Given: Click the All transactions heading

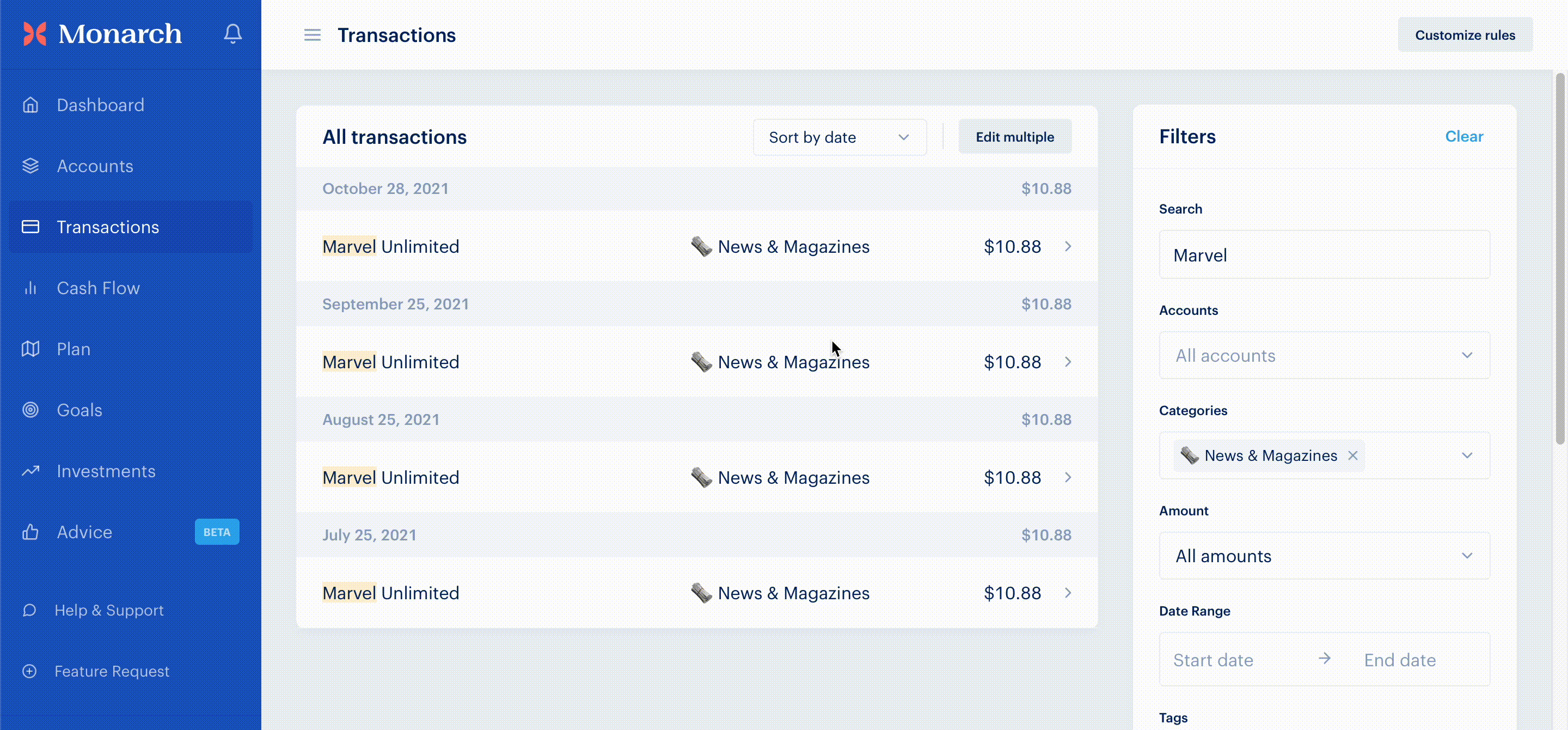Looking at the screenshot, I should click(x=394, y=137).
